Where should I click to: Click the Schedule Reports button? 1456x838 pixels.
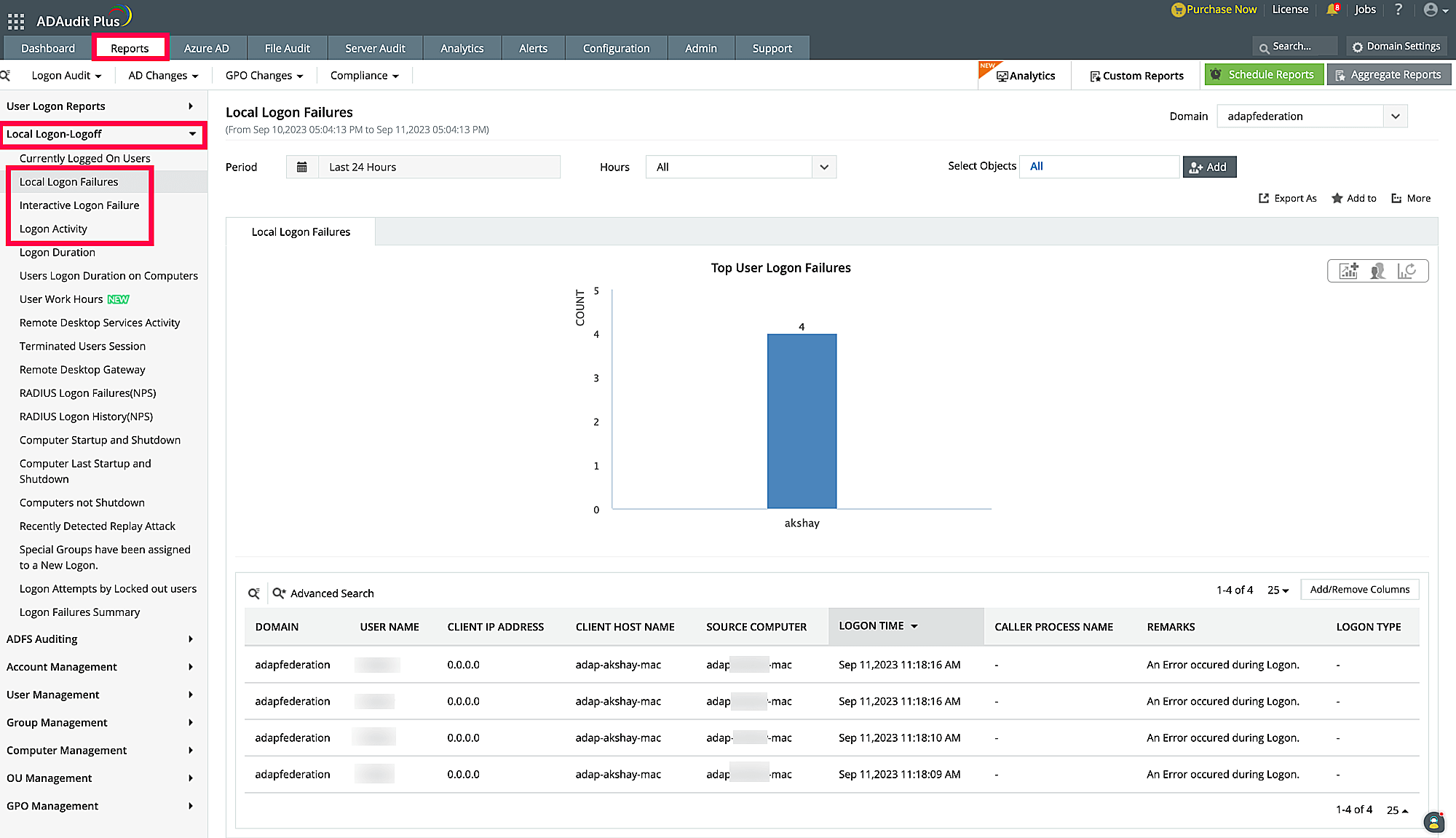1265,74
